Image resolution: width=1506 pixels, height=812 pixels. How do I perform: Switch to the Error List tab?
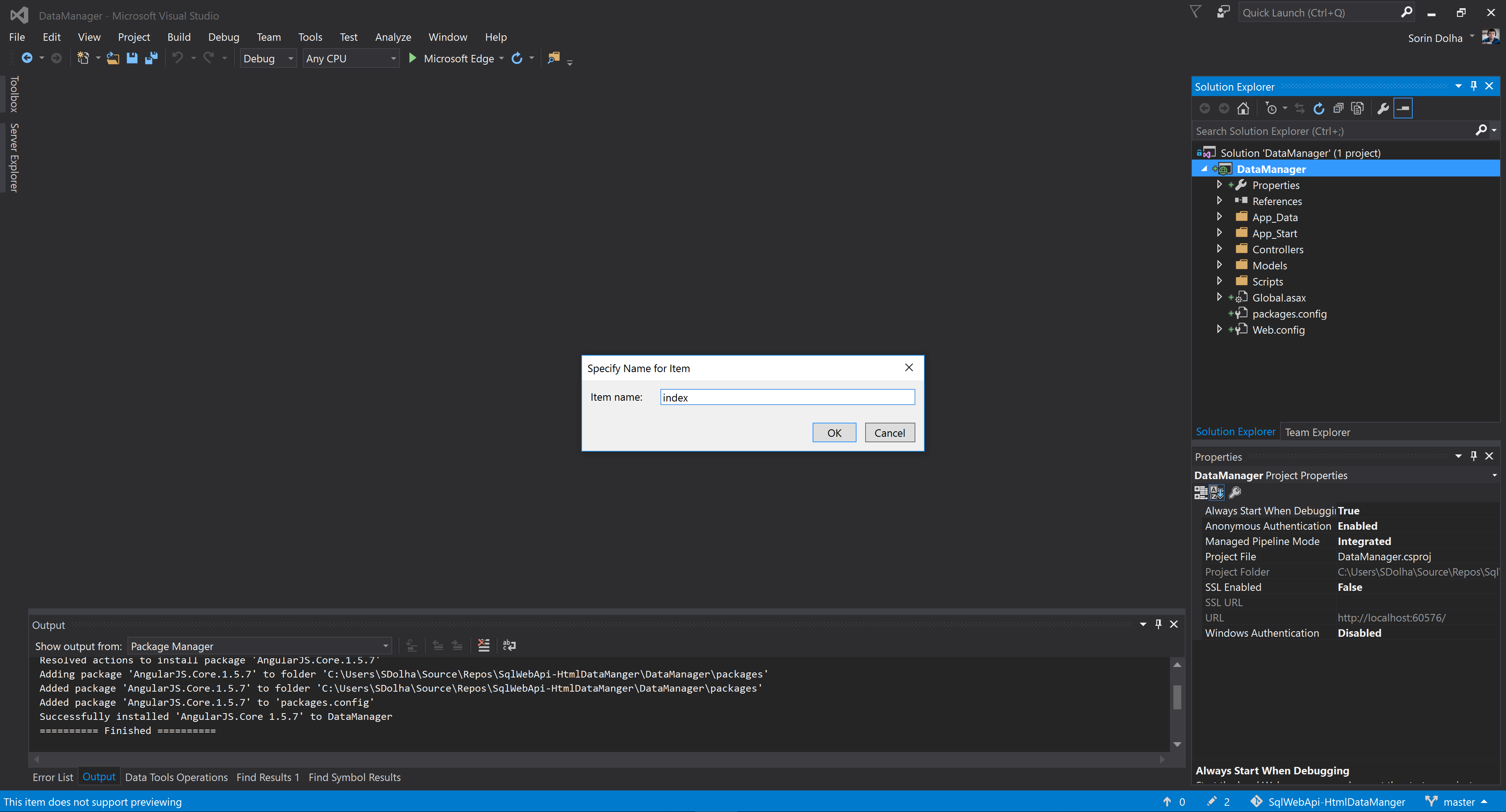pyautogui.click(x=53, y=777)
